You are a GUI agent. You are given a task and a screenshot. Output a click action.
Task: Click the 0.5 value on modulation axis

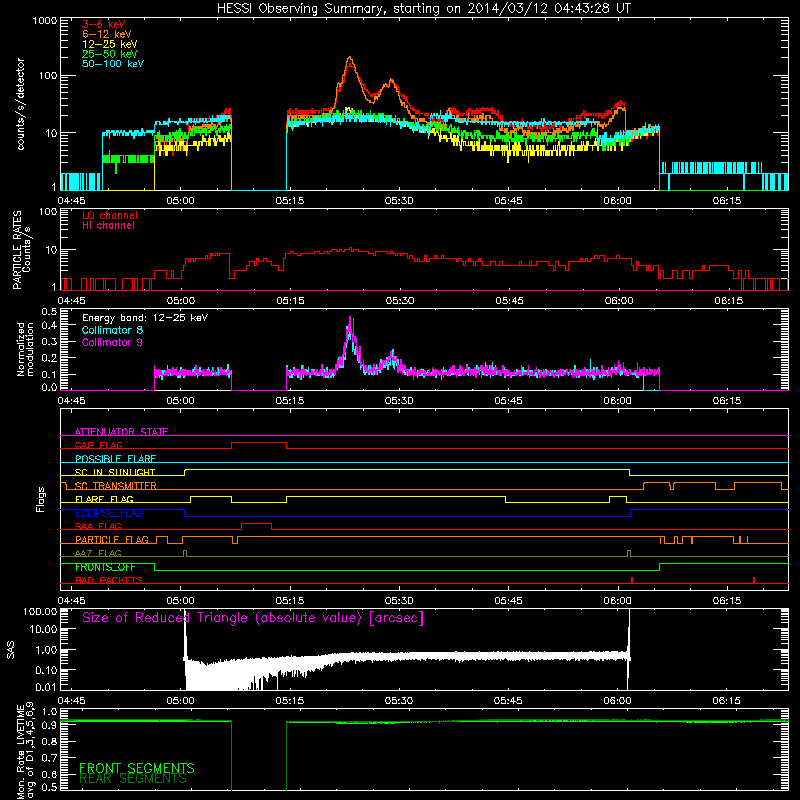coord(49,312)
